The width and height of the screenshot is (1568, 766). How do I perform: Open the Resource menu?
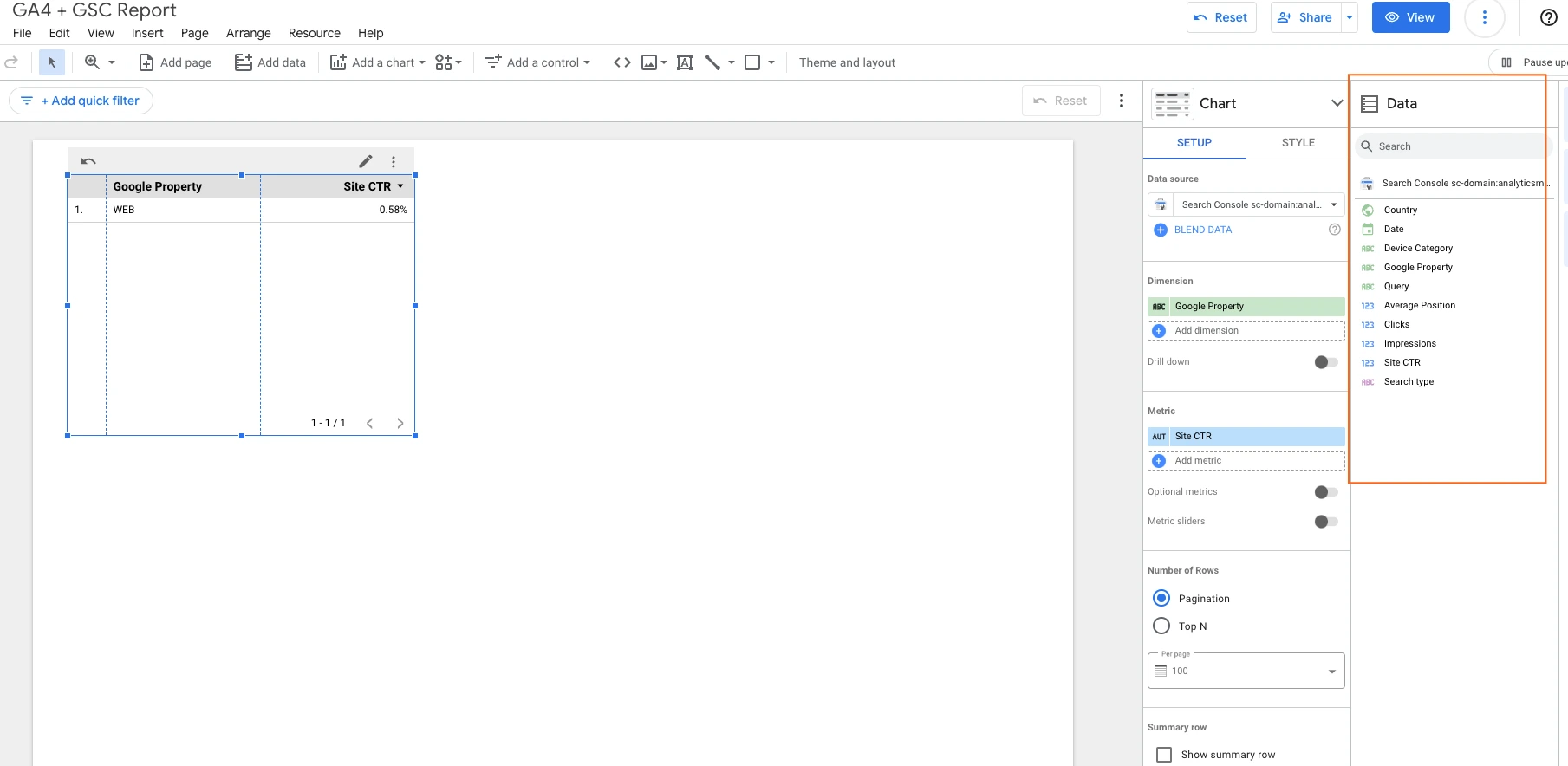click(x=315, y=33)
